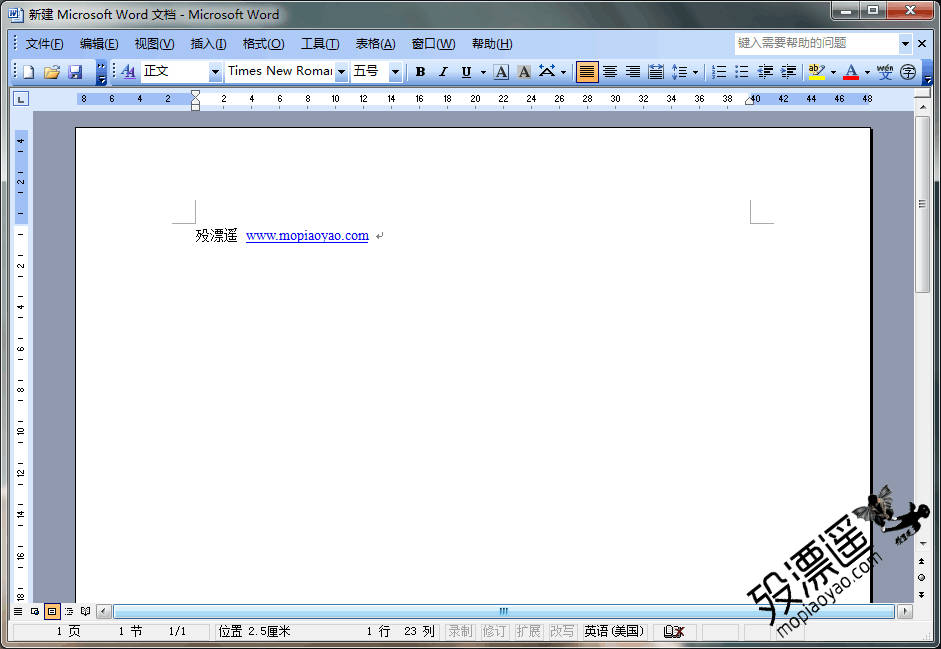The width and height of the screenshot is (941, 649).
Task: Open the 帮助(H) menu
Action: 492,44
